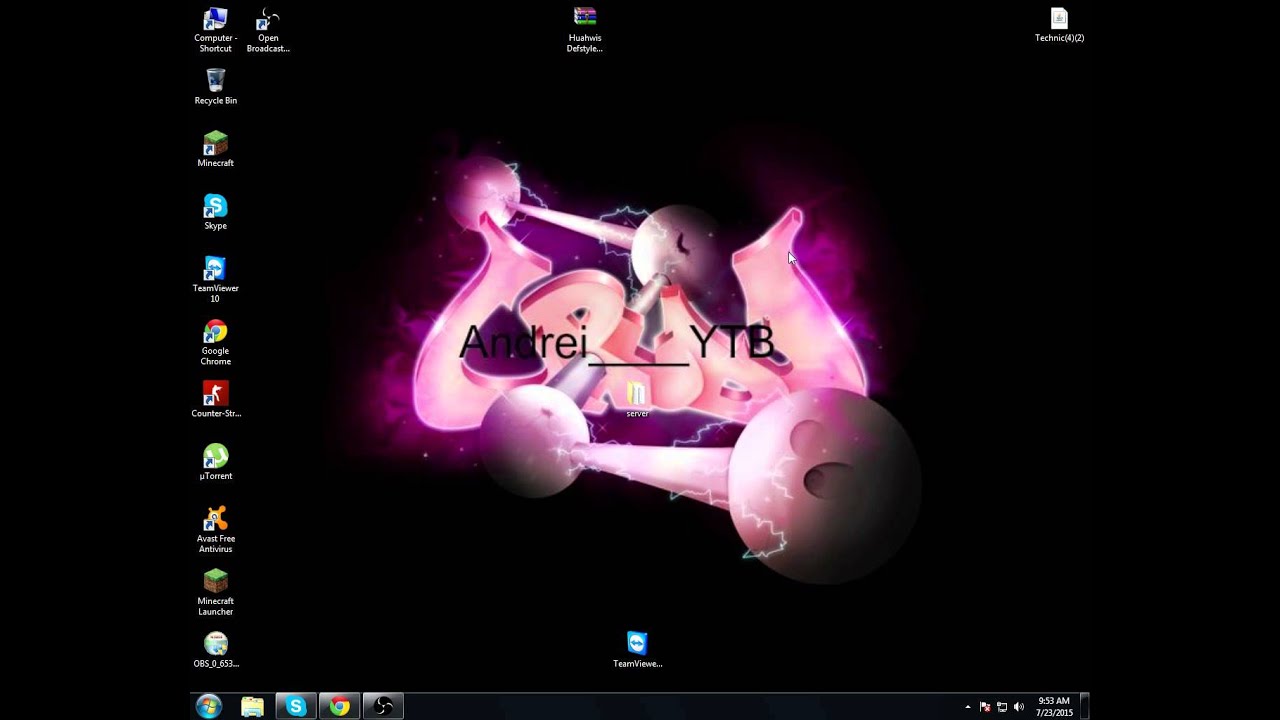The width and height of the screenshot is (1280, 720).
Task: Open Skype desktop shortcut
Action: coord(215,212)
